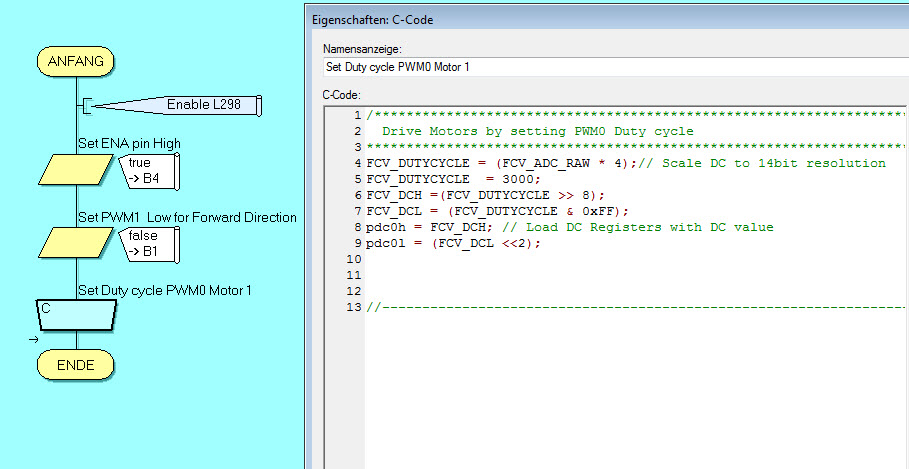Click the 'Set Duty cycle PWM0 Motor 1' flowchart label

[165, 290]
